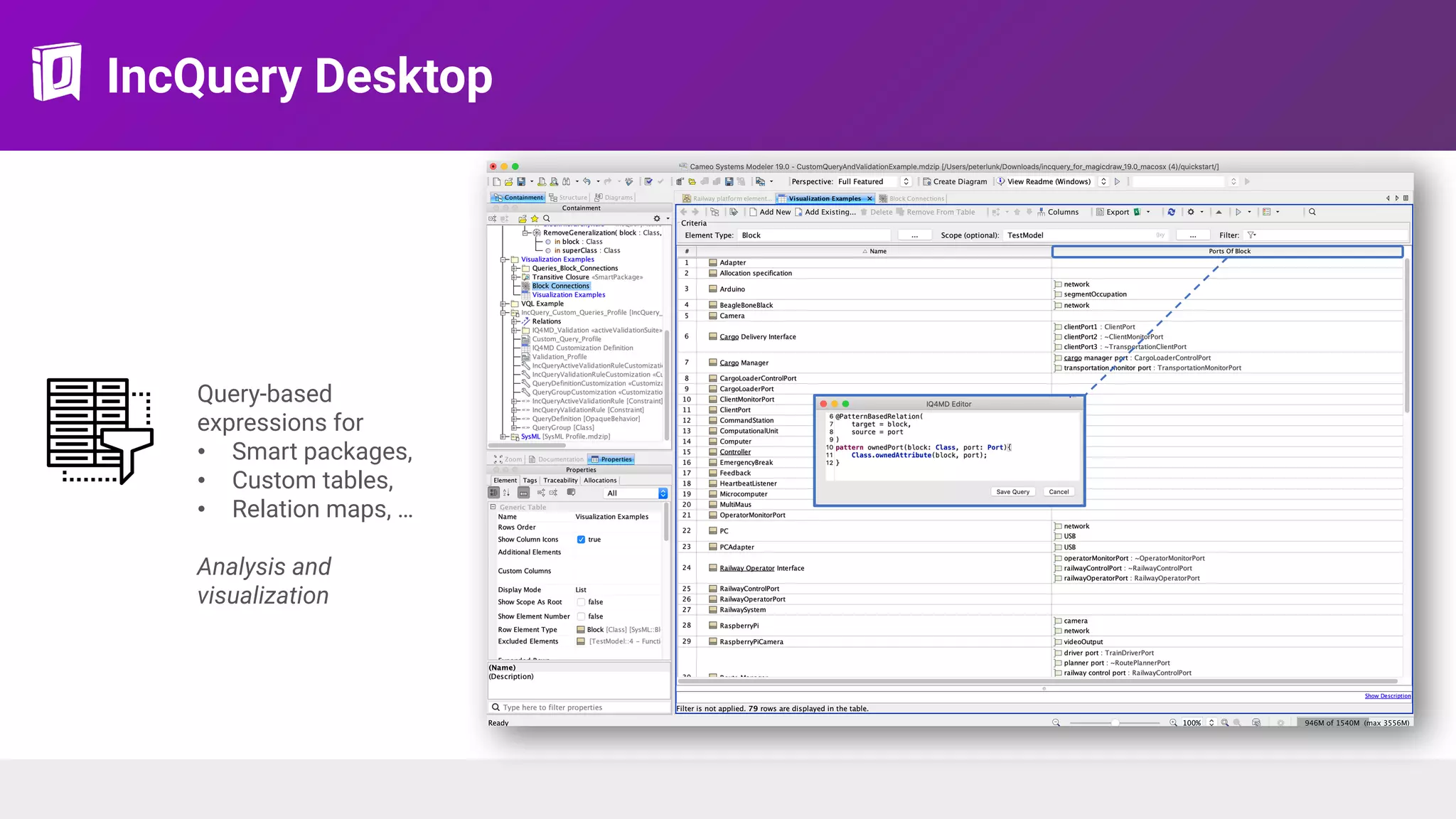This screenshot has width=1456, height=819.
Task: Toggle Show Element Number checkbox
Action: tap(581, 616)
